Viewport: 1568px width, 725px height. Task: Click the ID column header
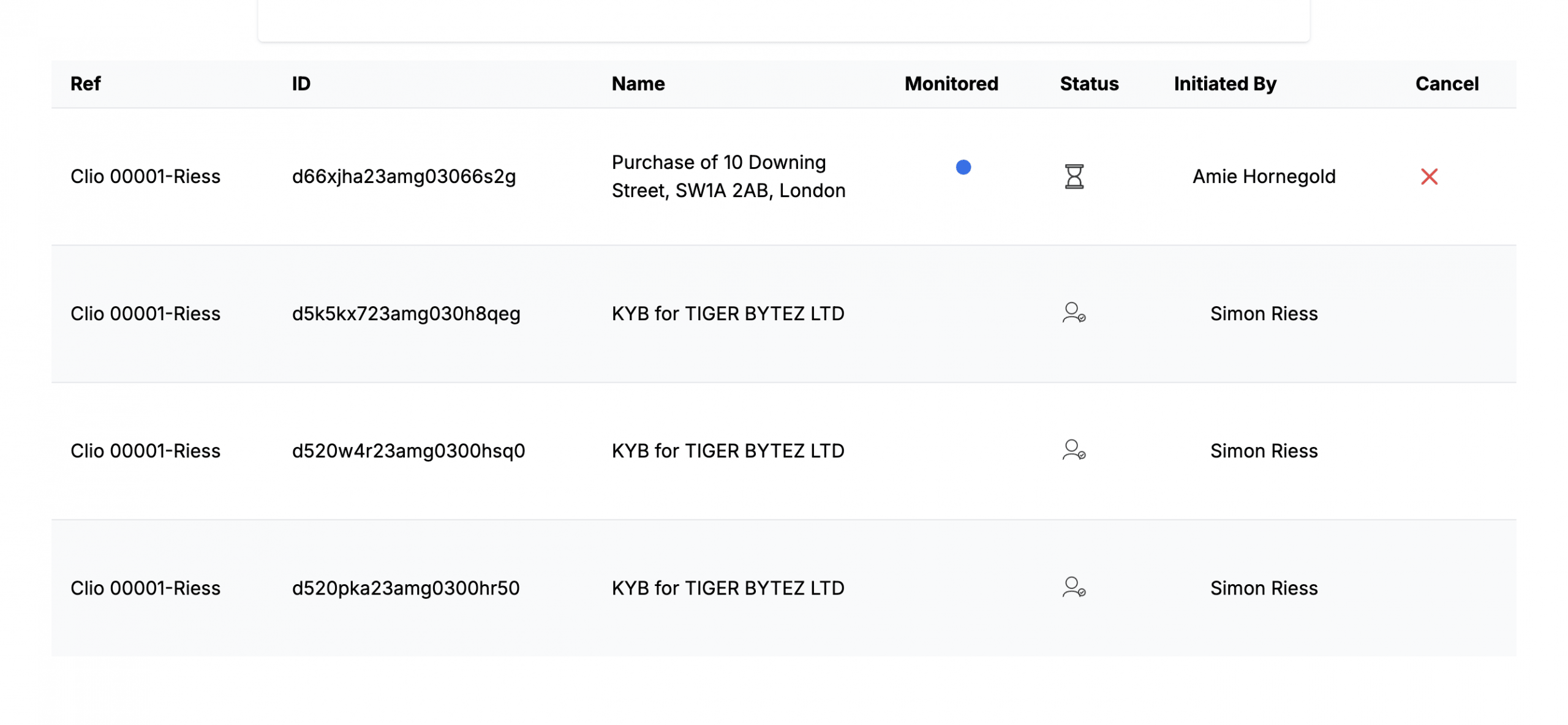301,83
